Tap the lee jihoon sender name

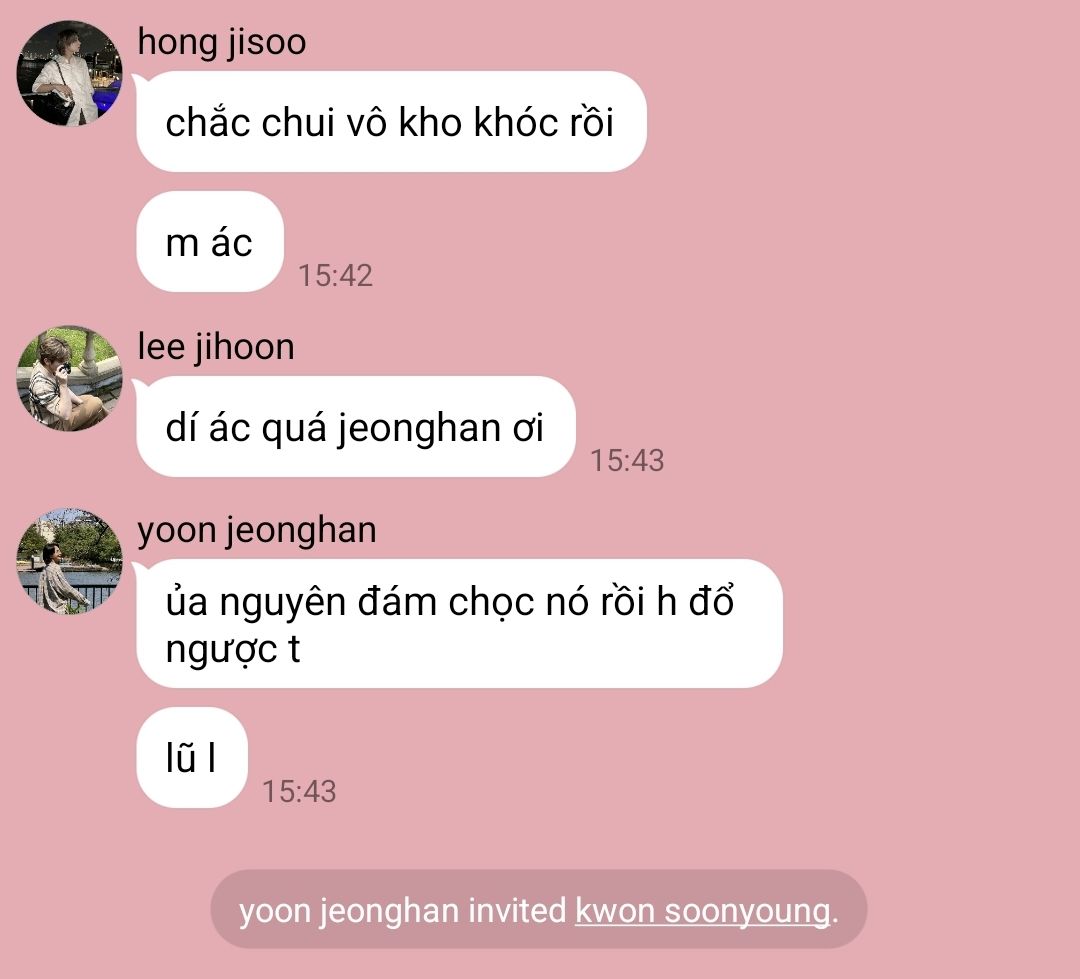pyautogui.click(x=216, y=347)
